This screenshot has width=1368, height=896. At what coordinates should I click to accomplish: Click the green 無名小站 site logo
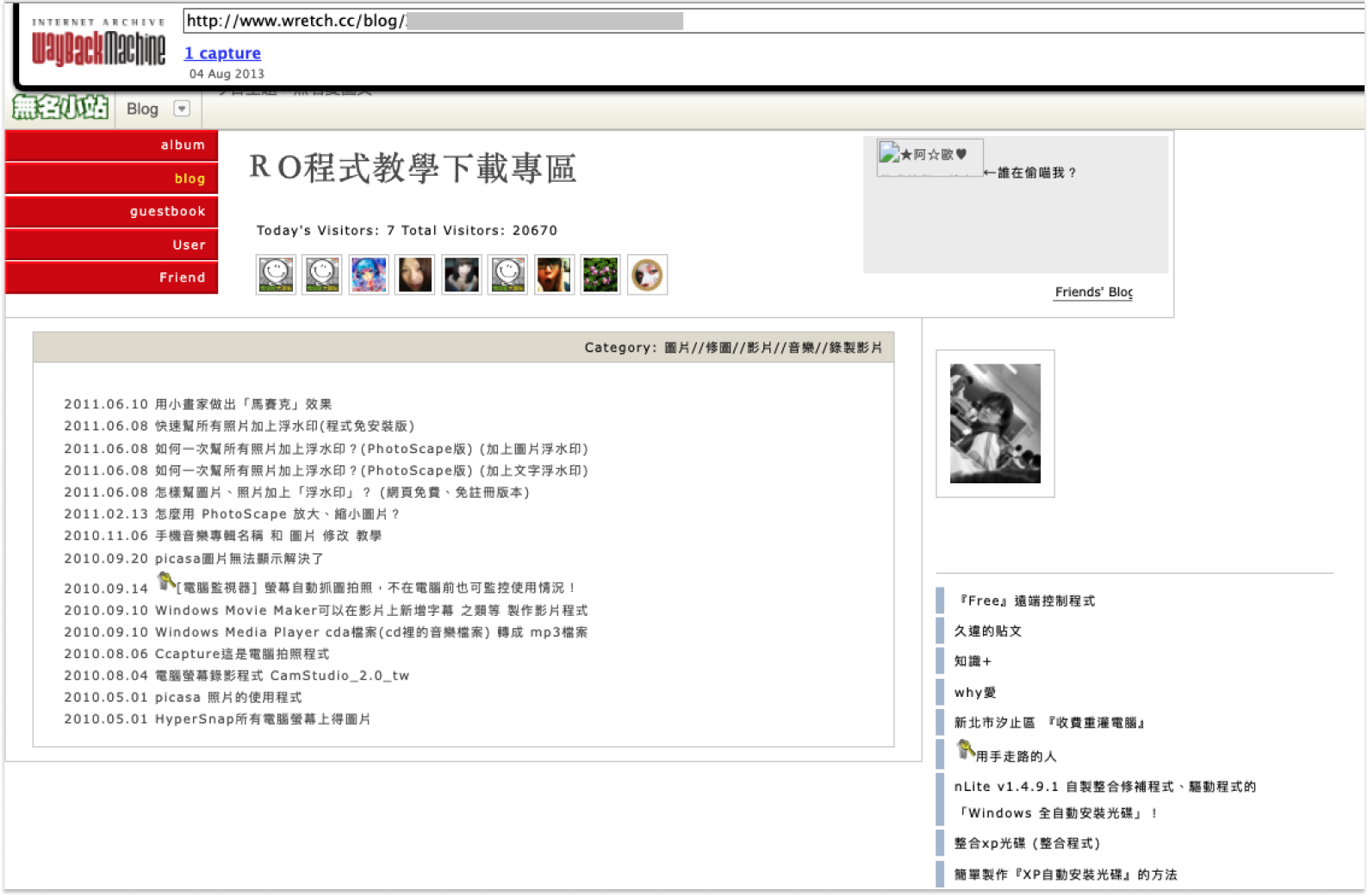(x=60, y=108)
